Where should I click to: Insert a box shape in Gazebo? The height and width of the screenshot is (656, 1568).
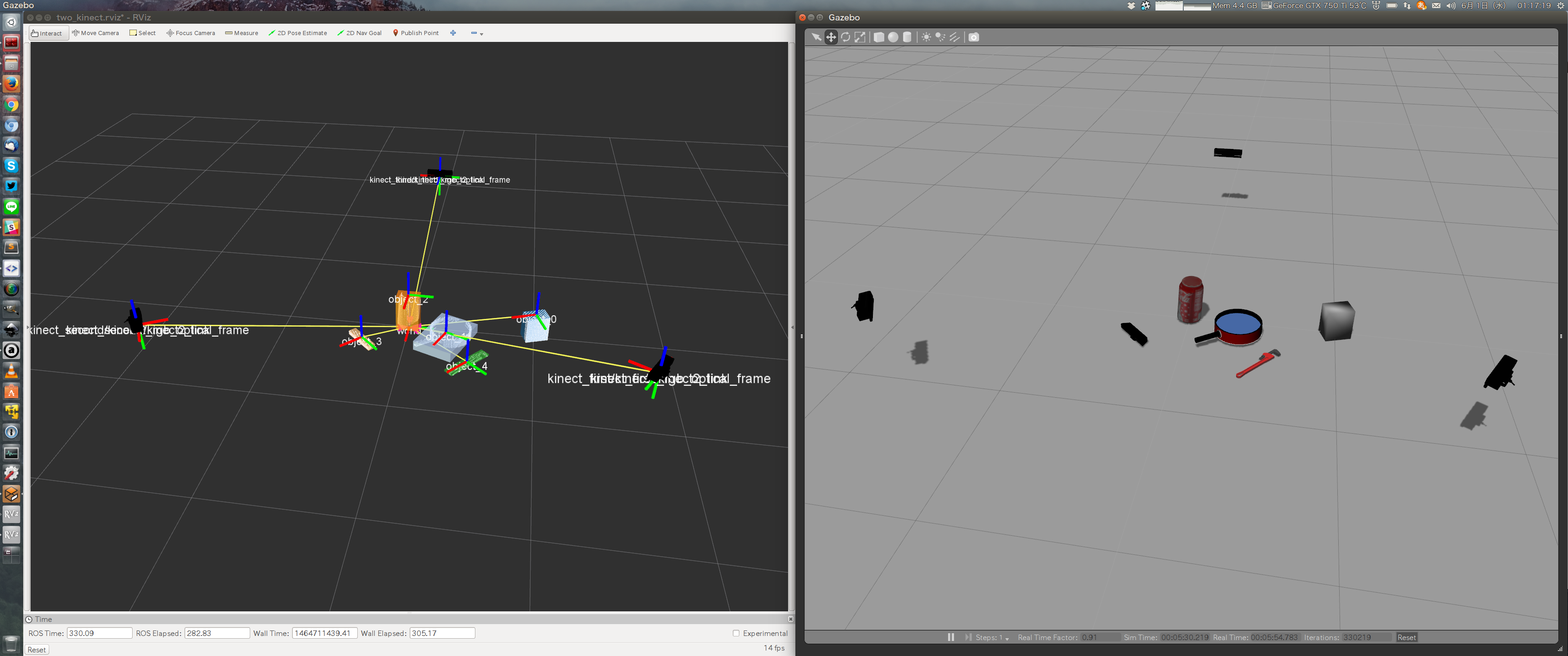click(878, 37)
